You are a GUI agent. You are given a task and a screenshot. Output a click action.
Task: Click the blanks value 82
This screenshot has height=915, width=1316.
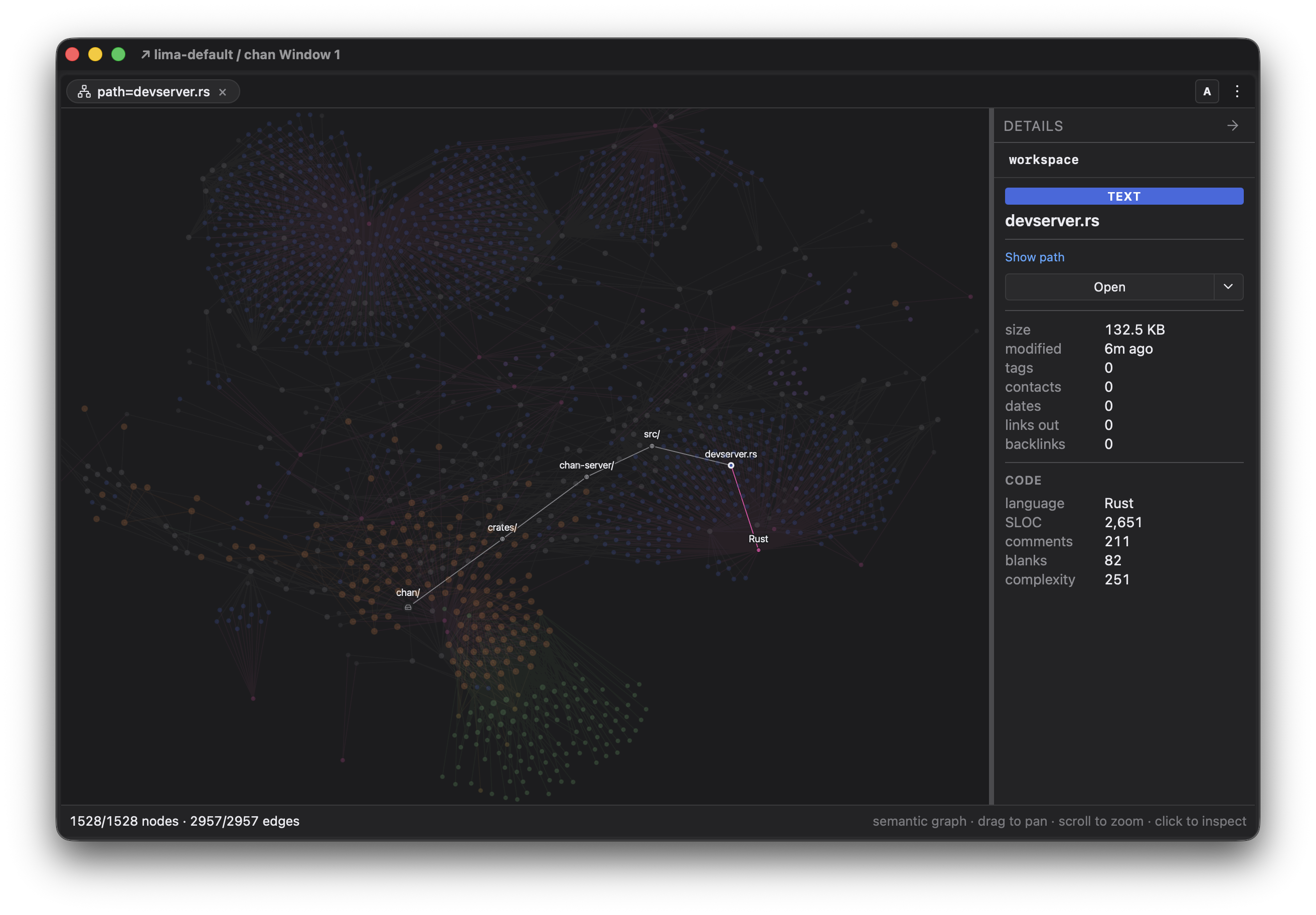tap(1112, 560)
